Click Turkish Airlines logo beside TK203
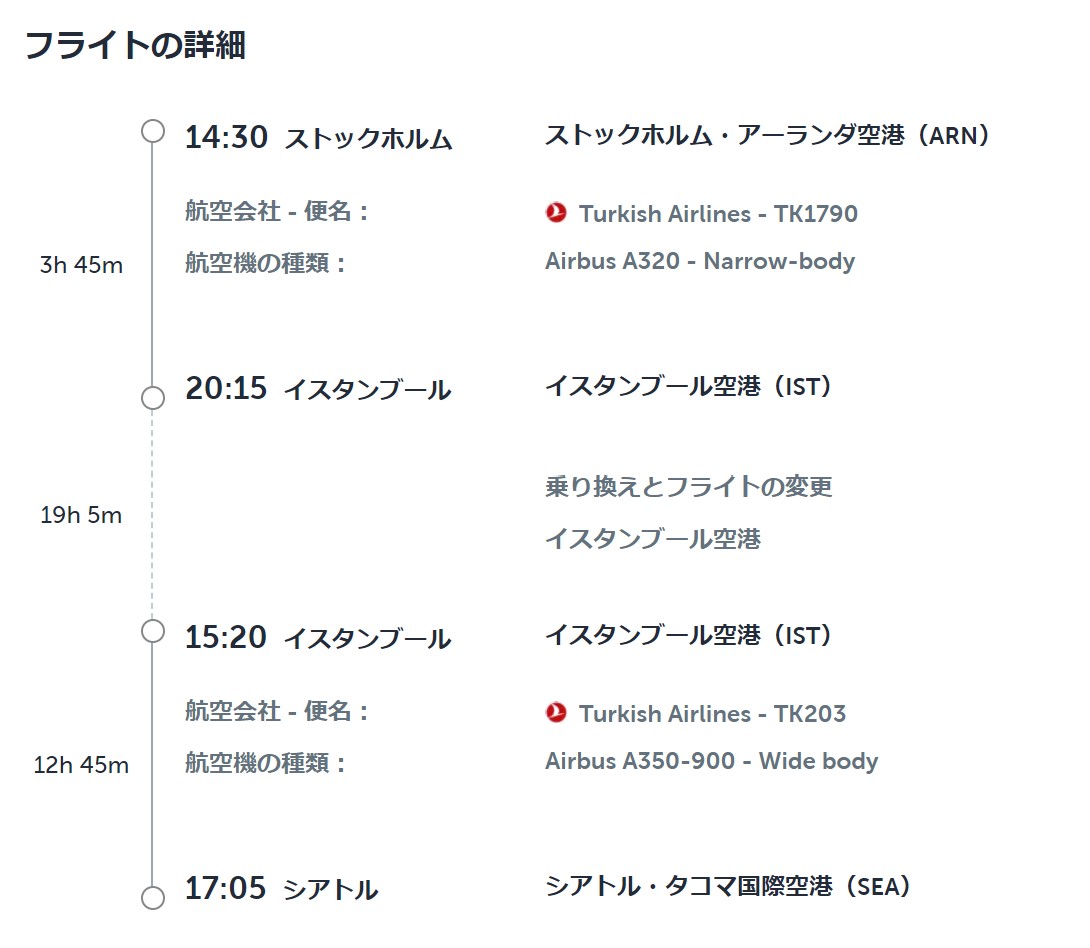This screenshot has height=948, width=1090. tap(556, 712)
